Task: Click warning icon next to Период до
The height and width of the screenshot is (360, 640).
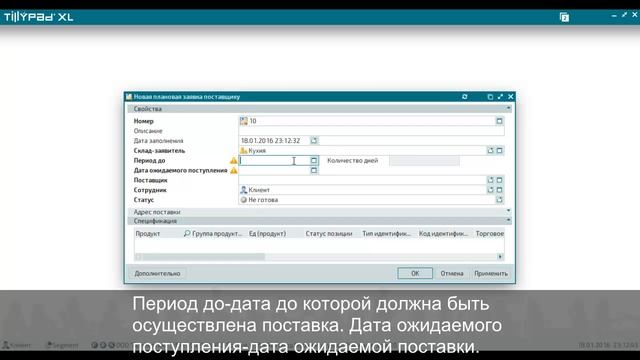Action: pos(233,160)
